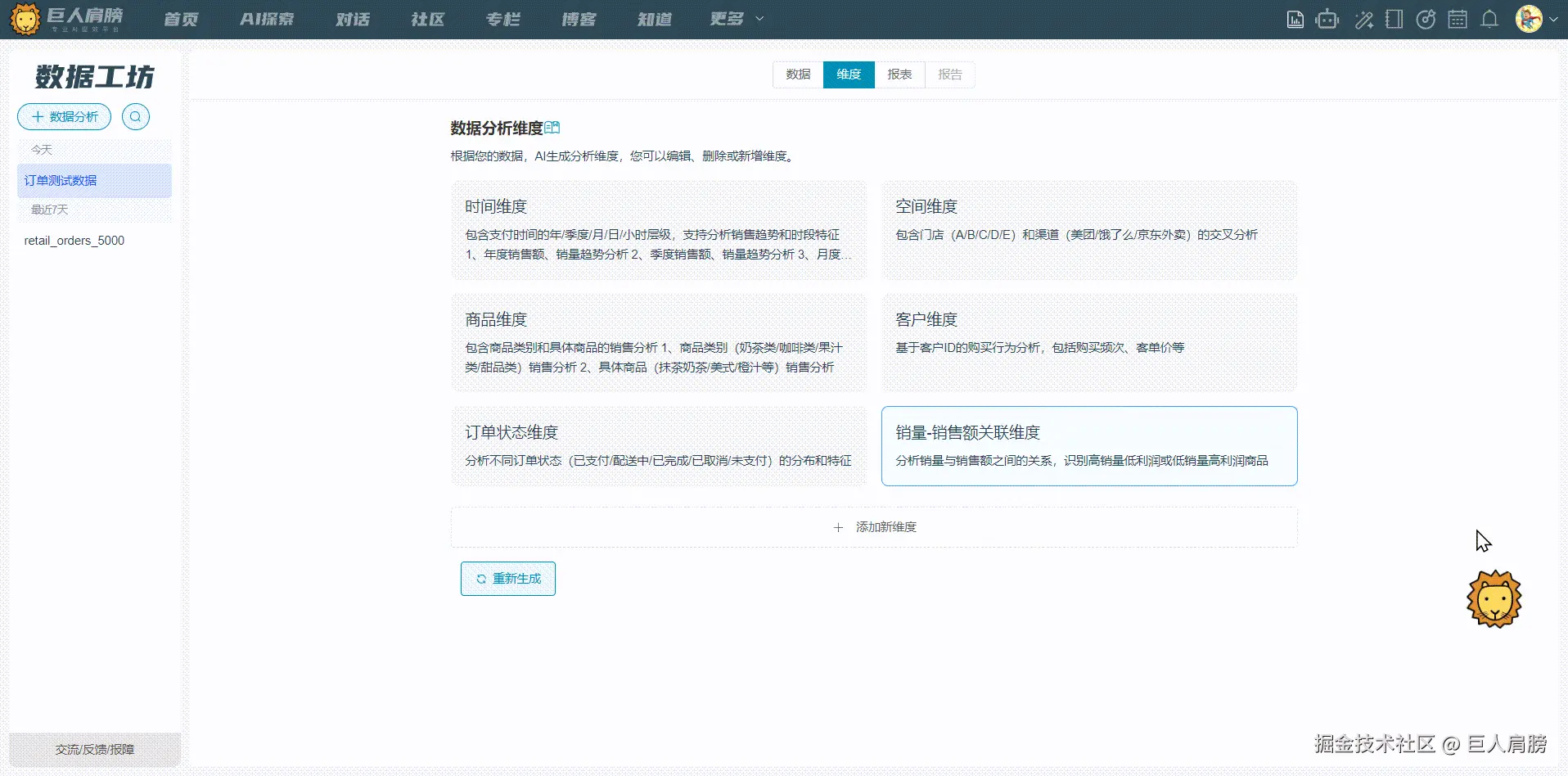Open the calendar icon in the top bar
The image size is (1568, 776).
(1458, 19)
